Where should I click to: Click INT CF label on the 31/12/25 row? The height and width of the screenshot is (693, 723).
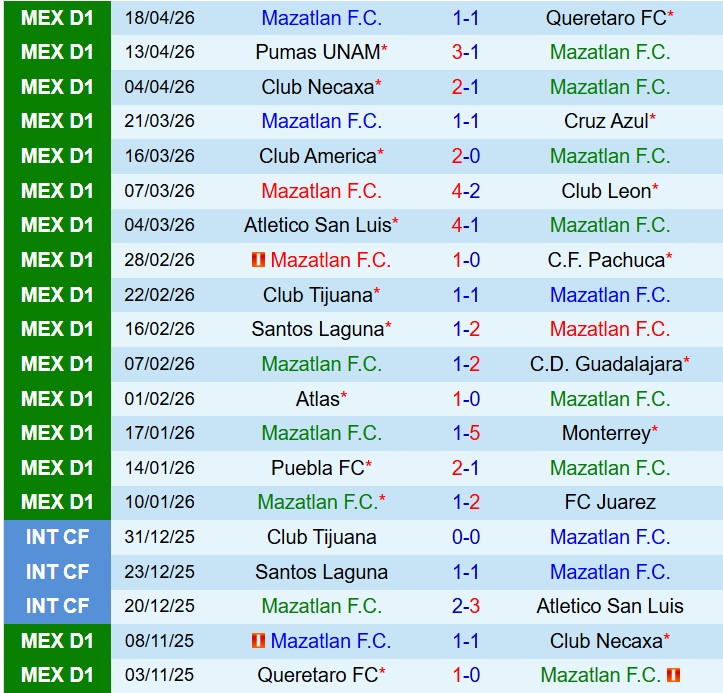click(57, 537)
